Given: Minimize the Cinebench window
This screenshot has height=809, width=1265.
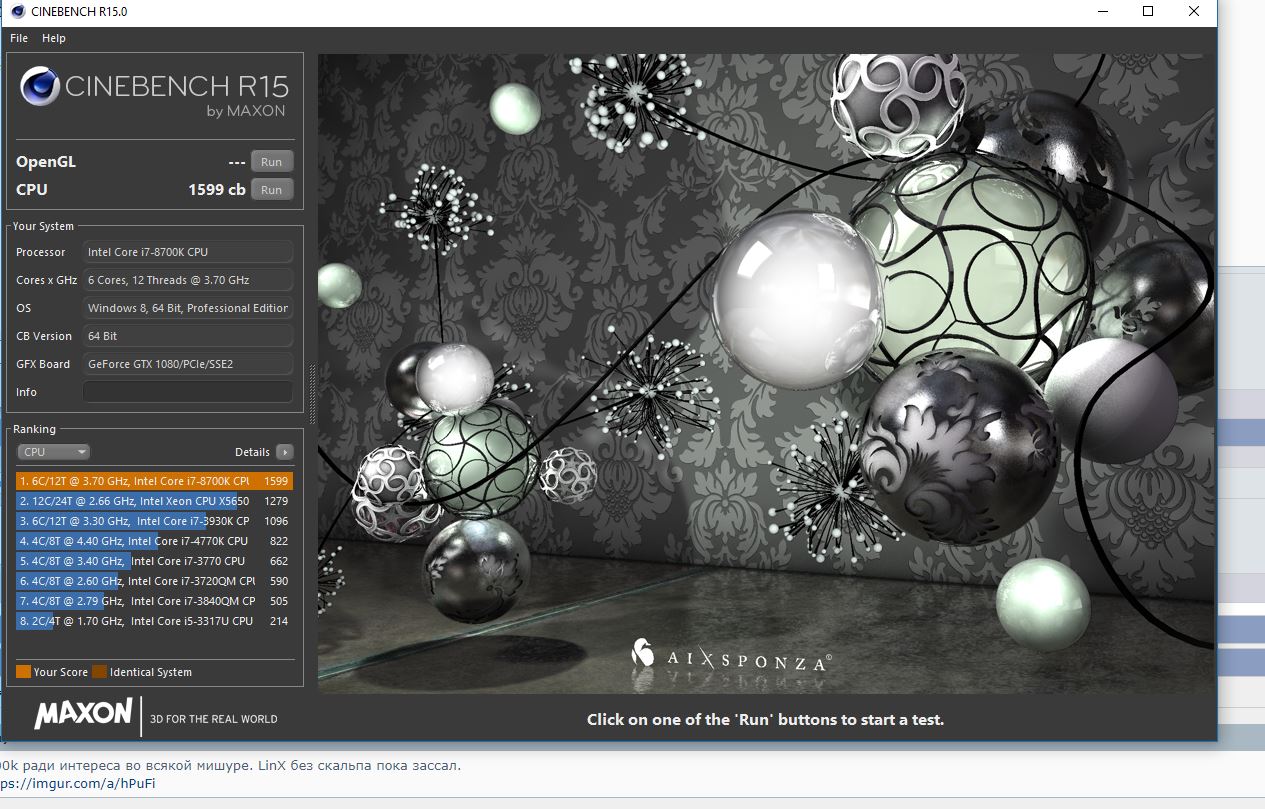Looking at the screenshot, I should 1102,12.
